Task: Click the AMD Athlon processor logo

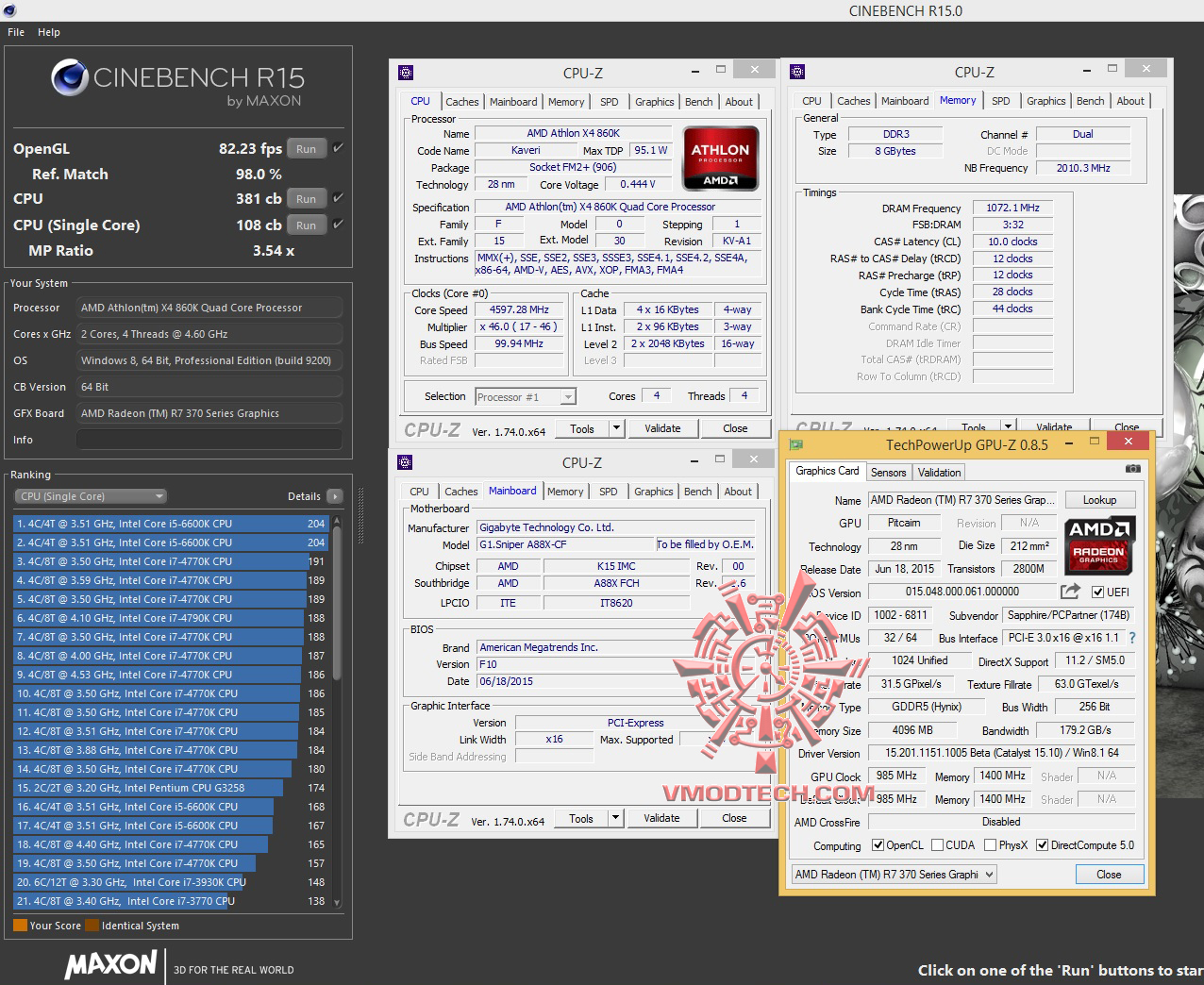Action: coord(720,159)
